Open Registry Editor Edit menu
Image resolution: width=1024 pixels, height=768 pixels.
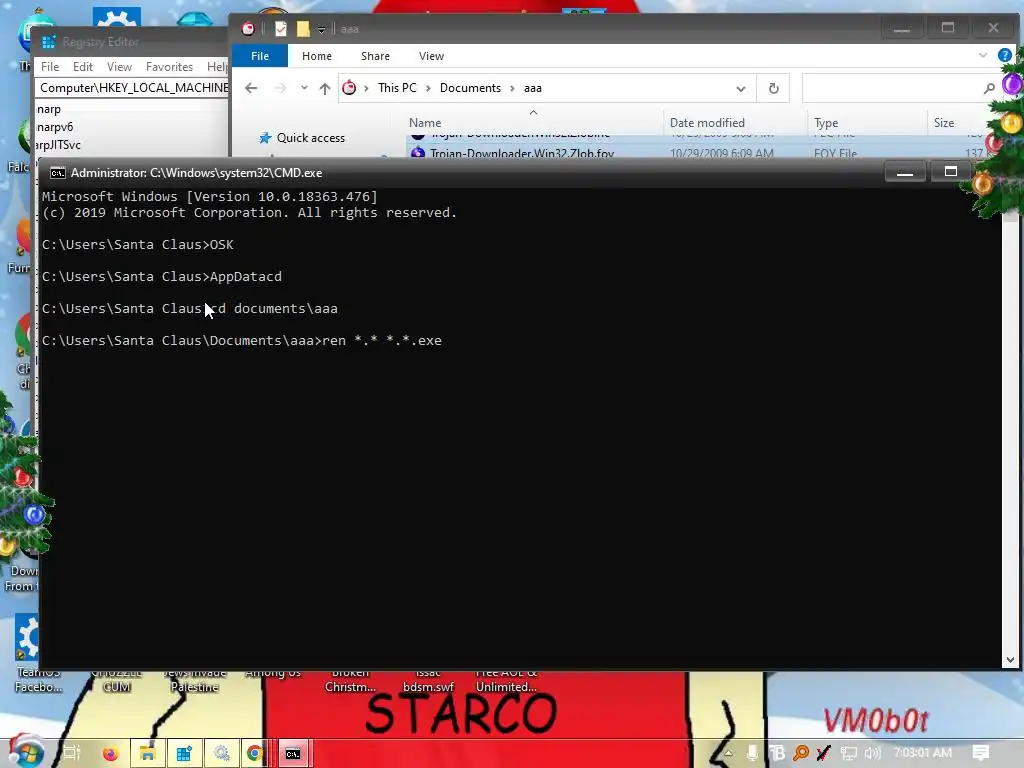click(x=82, y=67)
